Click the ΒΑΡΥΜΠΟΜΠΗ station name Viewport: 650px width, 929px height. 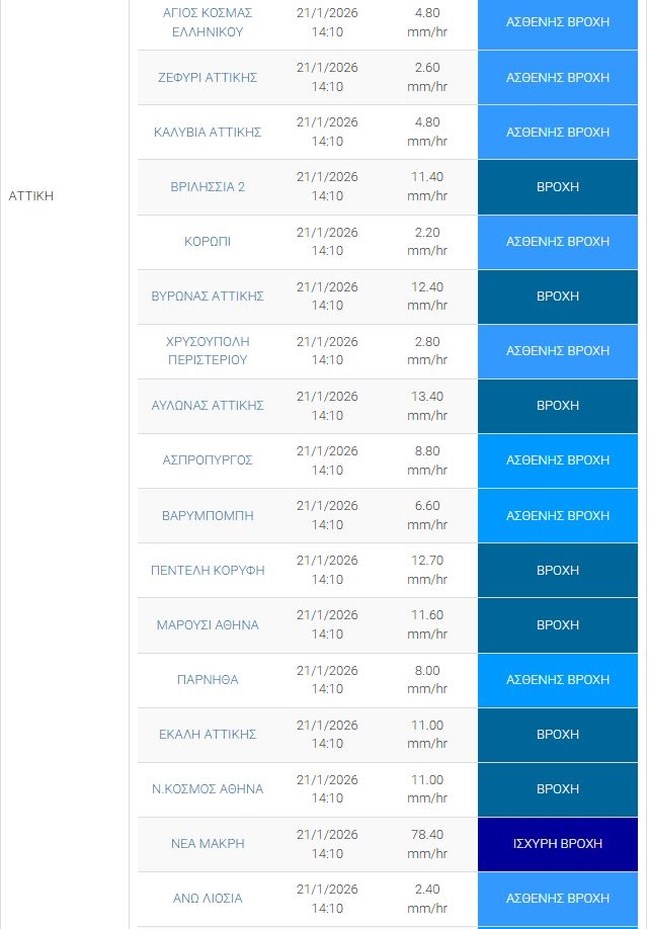click(x=207, y=515)
